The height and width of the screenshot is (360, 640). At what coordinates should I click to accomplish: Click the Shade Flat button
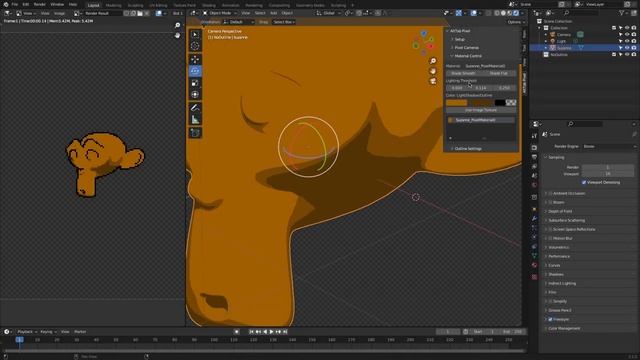coord(498,73)
